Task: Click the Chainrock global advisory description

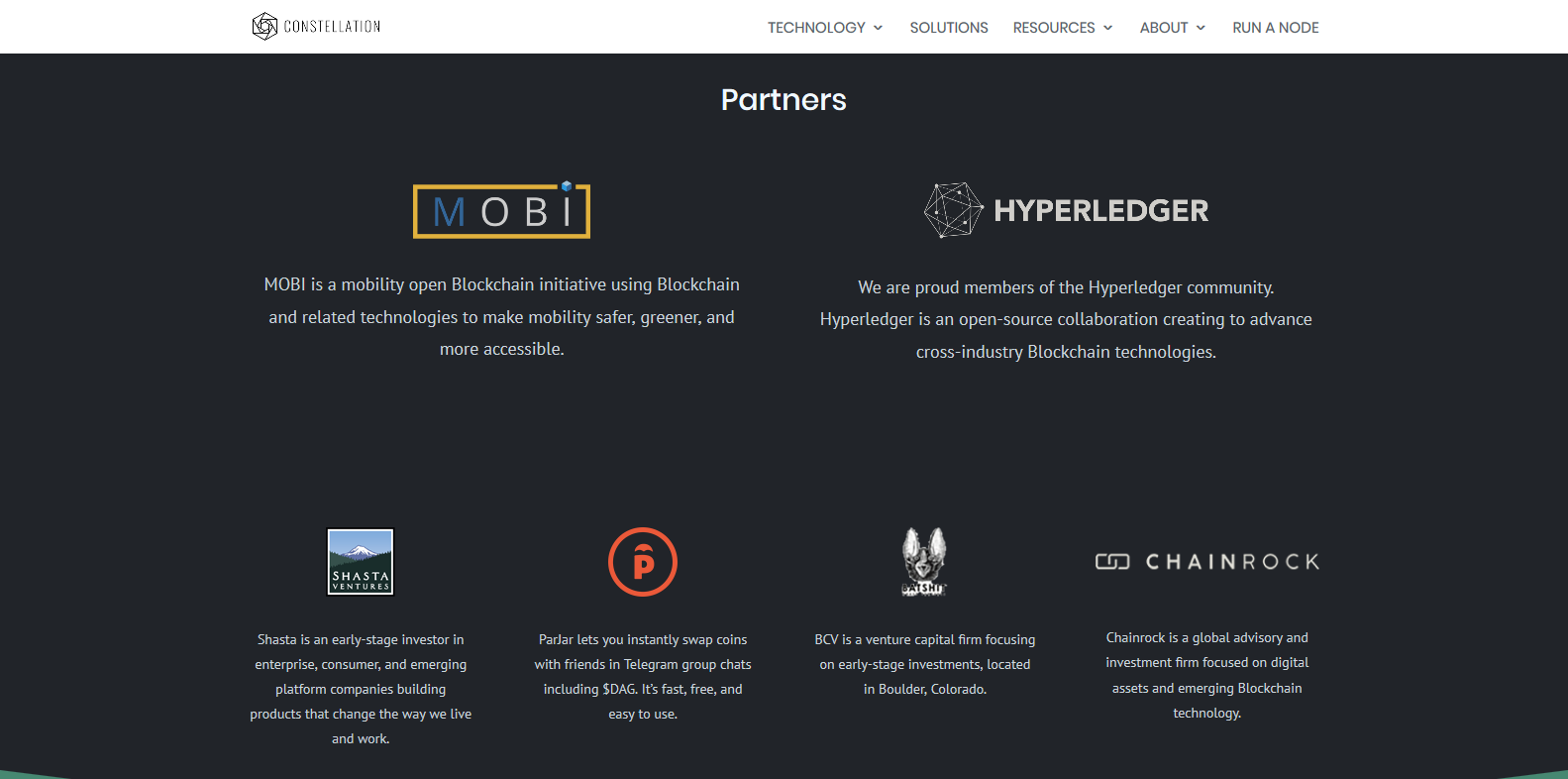Action: click(x=1206, y=675)
